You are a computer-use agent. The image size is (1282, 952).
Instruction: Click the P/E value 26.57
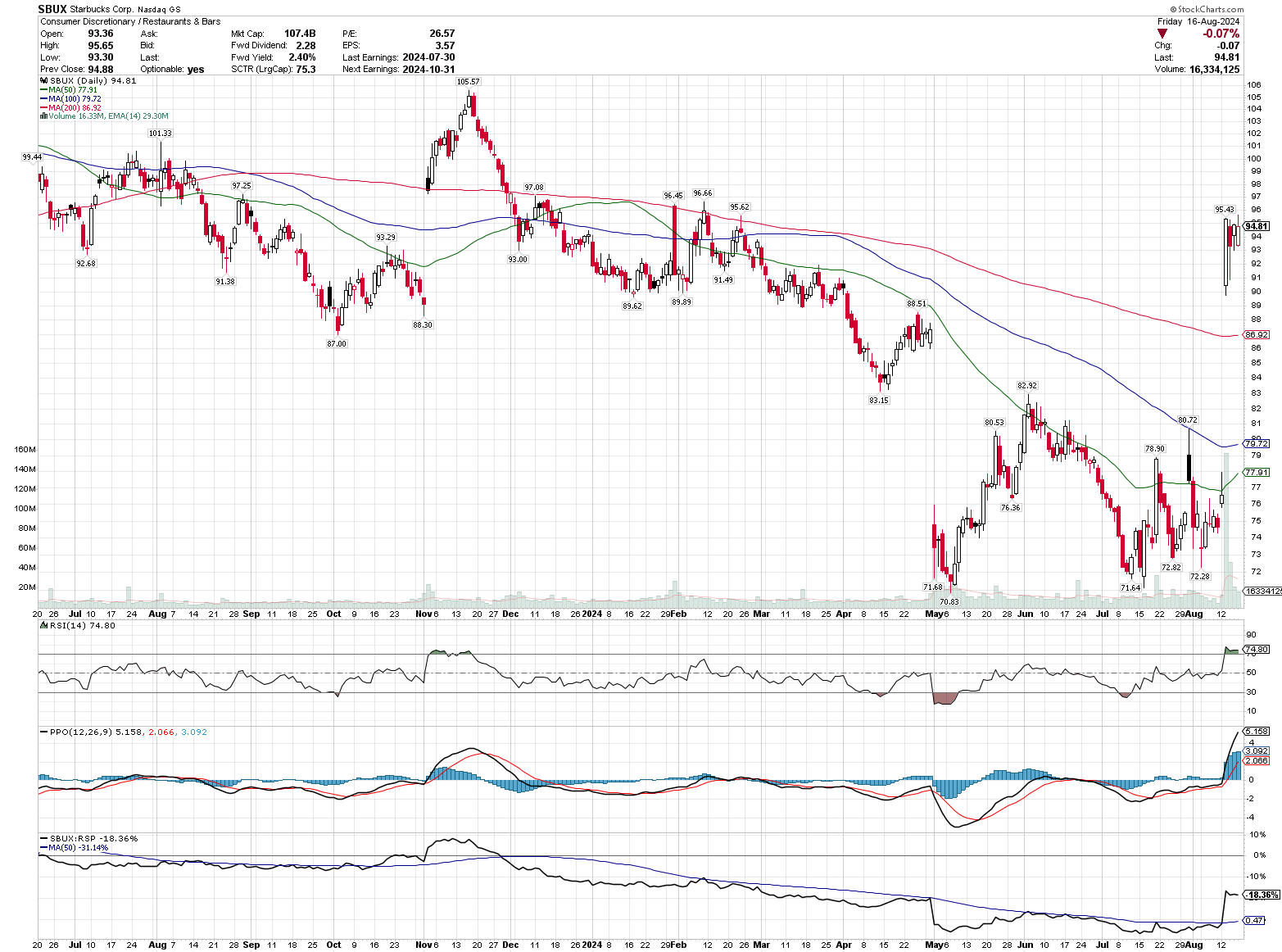coord(442,34)
